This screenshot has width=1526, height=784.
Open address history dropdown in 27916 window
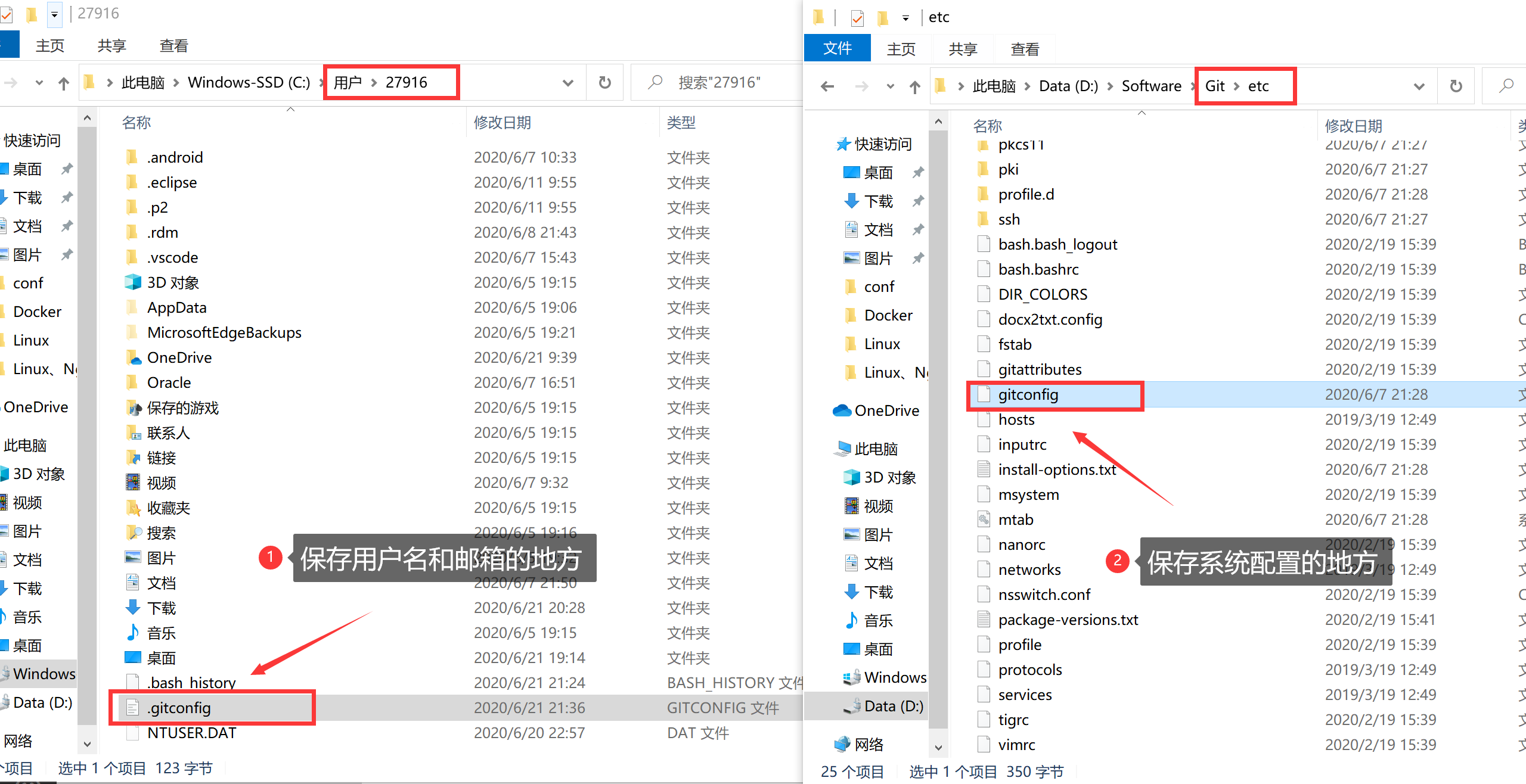(x=567, y=82)
